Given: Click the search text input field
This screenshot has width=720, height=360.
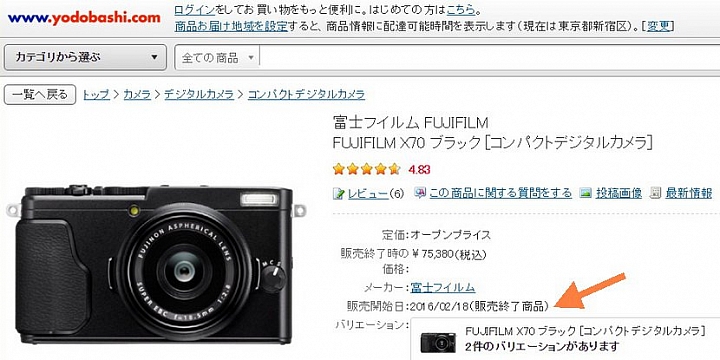Looking at the screenshot, I should click(x=489, y=58).
